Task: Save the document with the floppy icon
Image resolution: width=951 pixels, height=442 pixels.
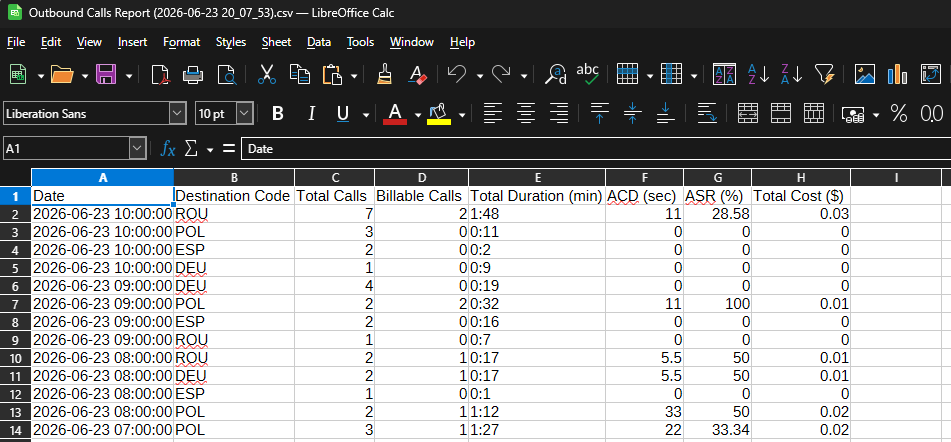Action: point(106,75)
